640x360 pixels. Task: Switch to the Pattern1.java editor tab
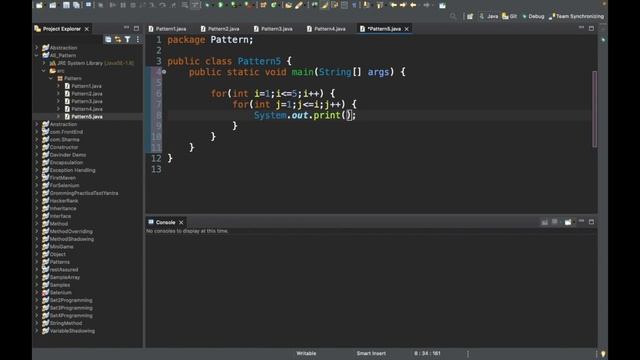click(x=167, y=29)
